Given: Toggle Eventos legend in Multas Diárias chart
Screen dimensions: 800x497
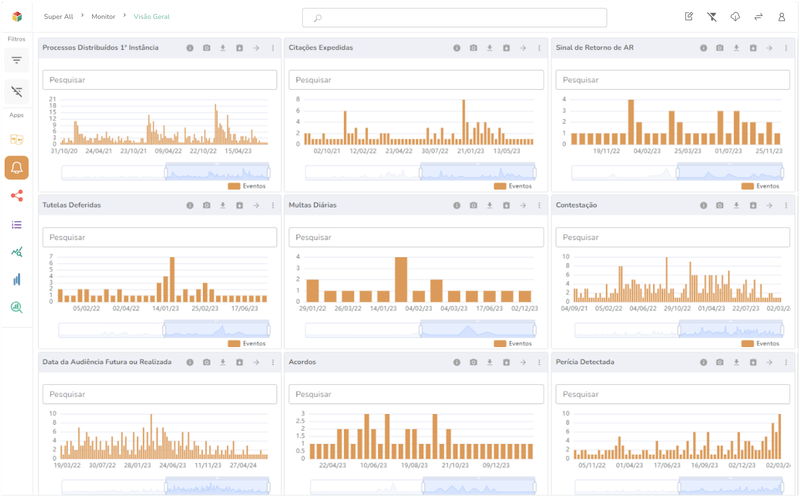Looking at the screenshot, I should (x=512, y=343).
